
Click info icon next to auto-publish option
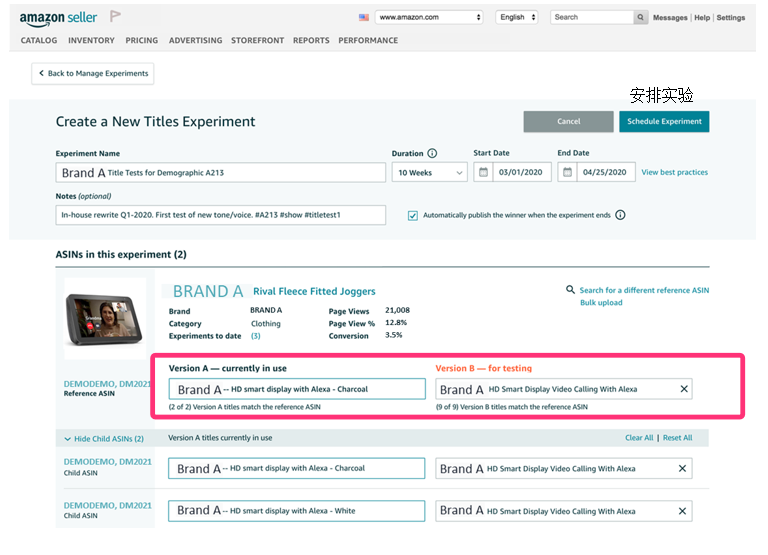tap(620, 215)
